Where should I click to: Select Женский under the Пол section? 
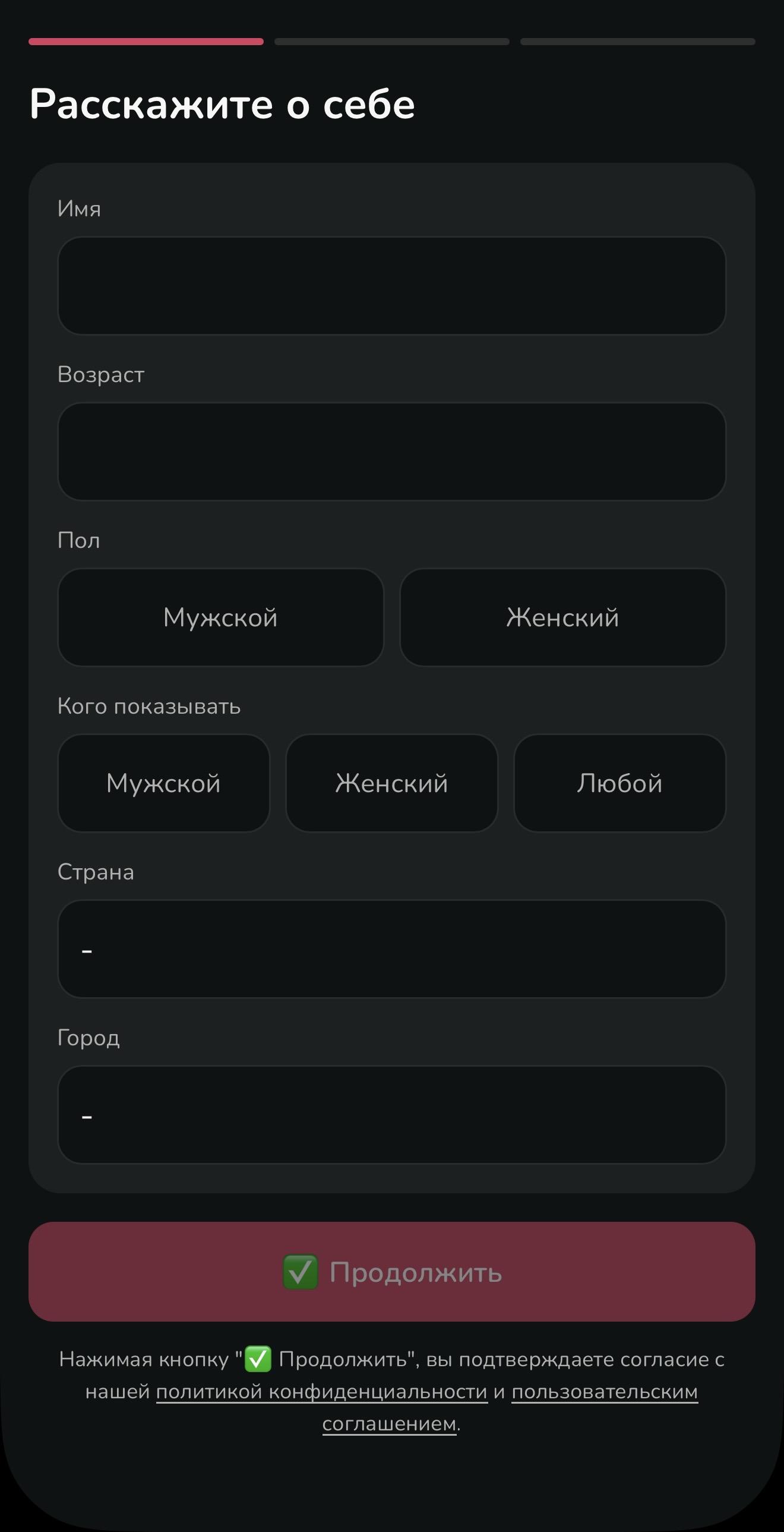pyautogui.click(x=563, y=617)
